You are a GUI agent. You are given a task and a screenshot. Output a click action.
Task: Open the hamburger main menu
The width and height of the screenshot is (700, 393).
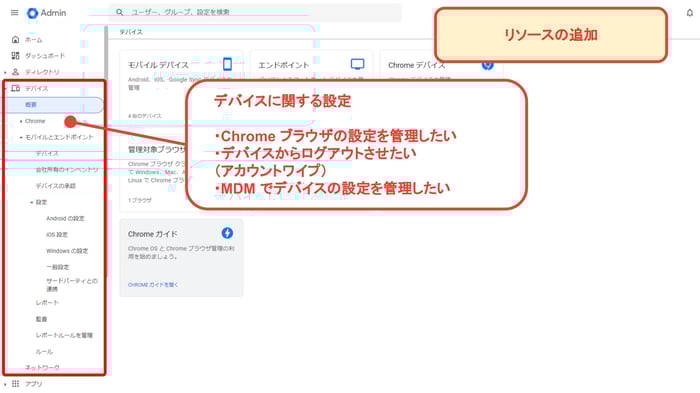point(15,13)
